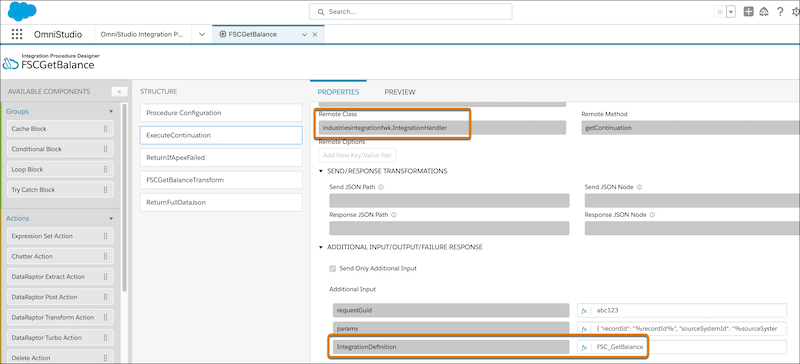Click the Delete Action drag handle
This screenshot has height=364, width=800.
coord(106,358)
